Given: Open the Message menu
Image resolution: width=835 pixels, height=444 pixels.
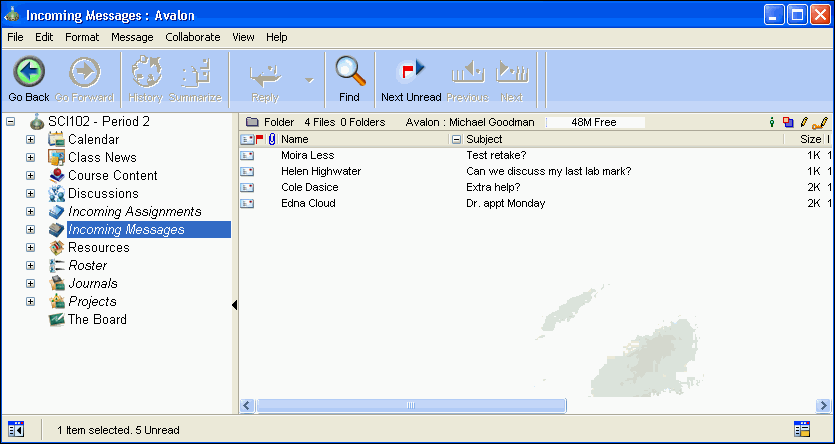Looking at the screenshot, I should click(x=132, y=37).
